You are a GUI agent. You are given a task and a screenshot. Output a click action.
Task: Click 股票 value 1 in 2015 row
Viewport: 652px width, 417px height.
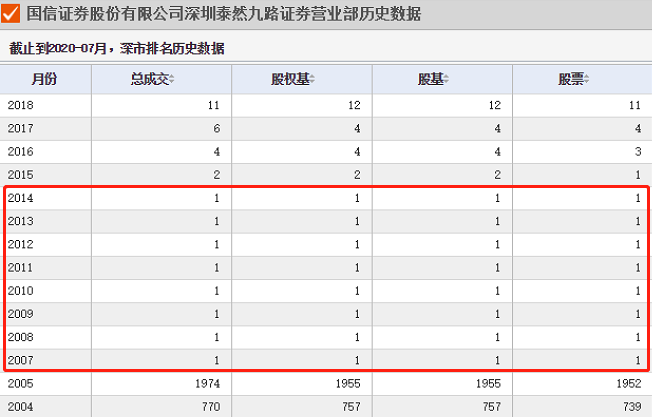[x=638, y=175]
